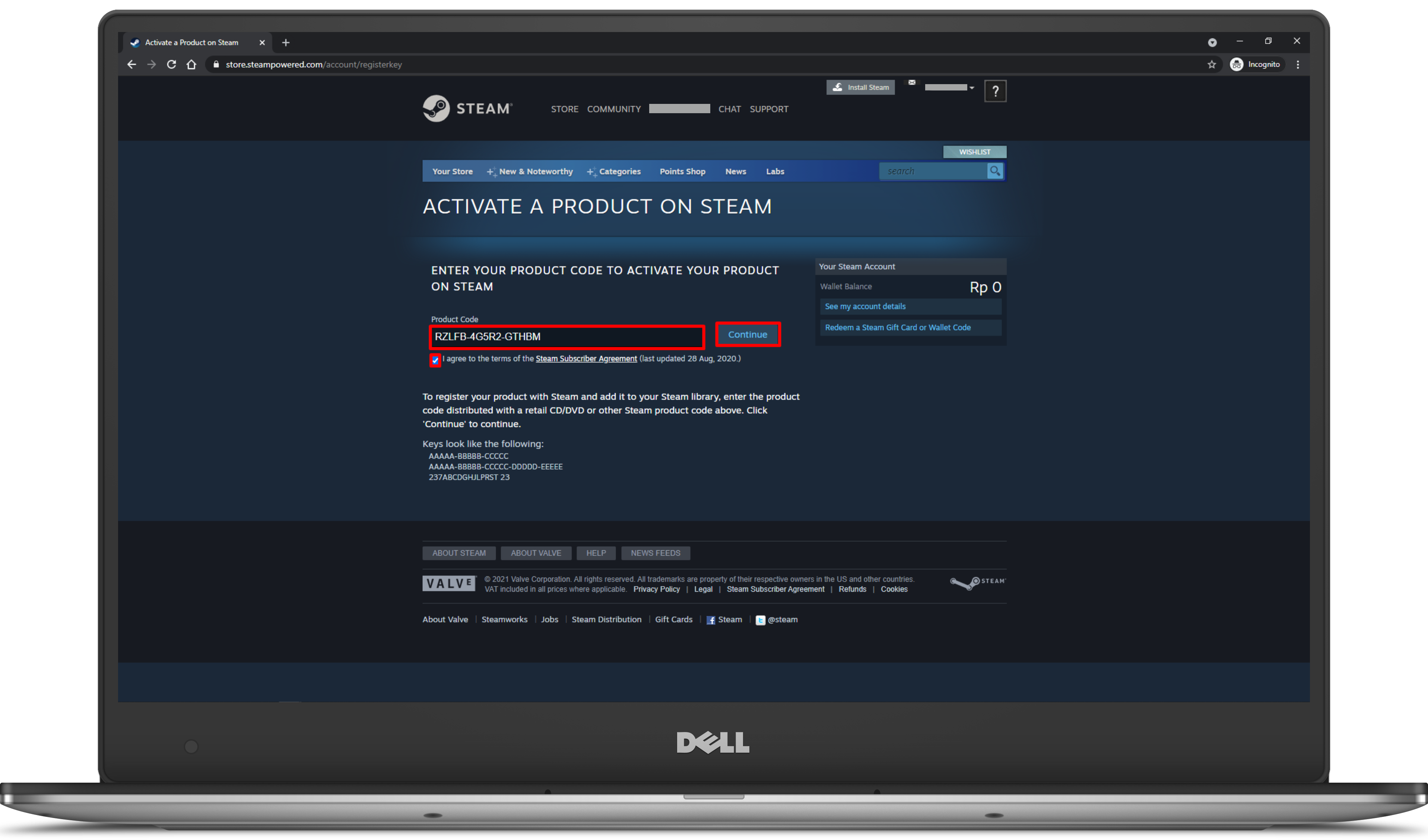Screen dimensions: 1428x840
Task: Expand the New & Noteworthy dropdown
Action: tap(535, 171)
